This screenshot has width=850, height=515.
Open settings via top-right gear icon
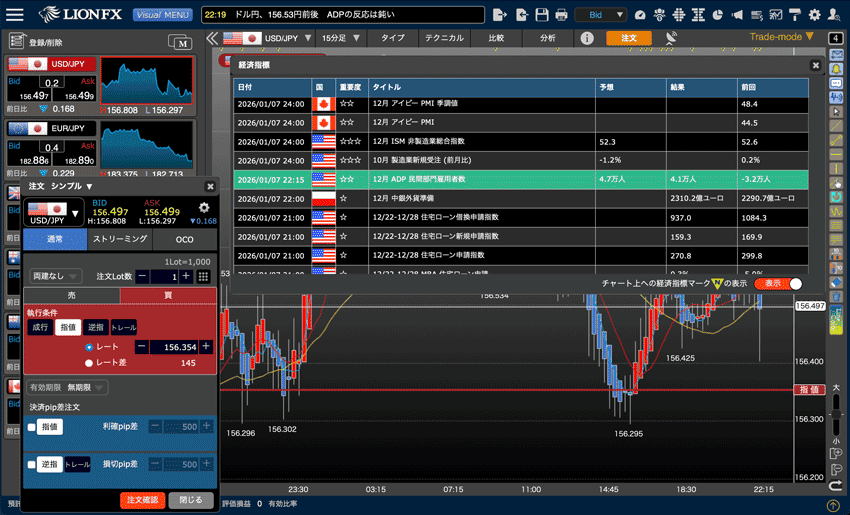coord(814,15)
